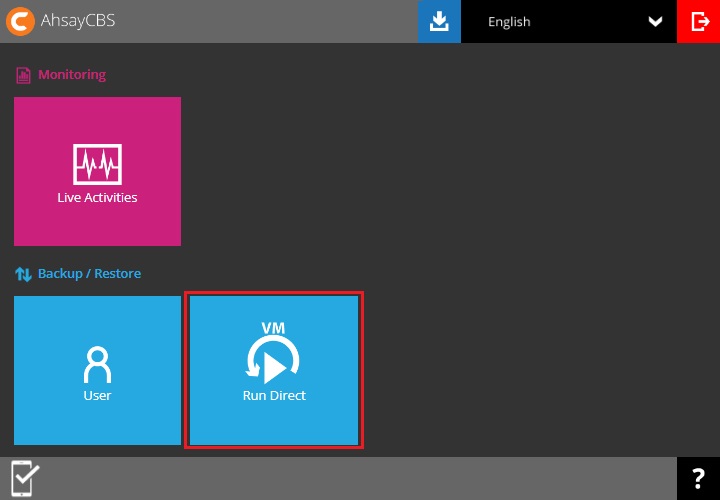Click the red logout icon
Image resolution: width=720 pixels, height=500 pixels.
(x=698, y=22)
